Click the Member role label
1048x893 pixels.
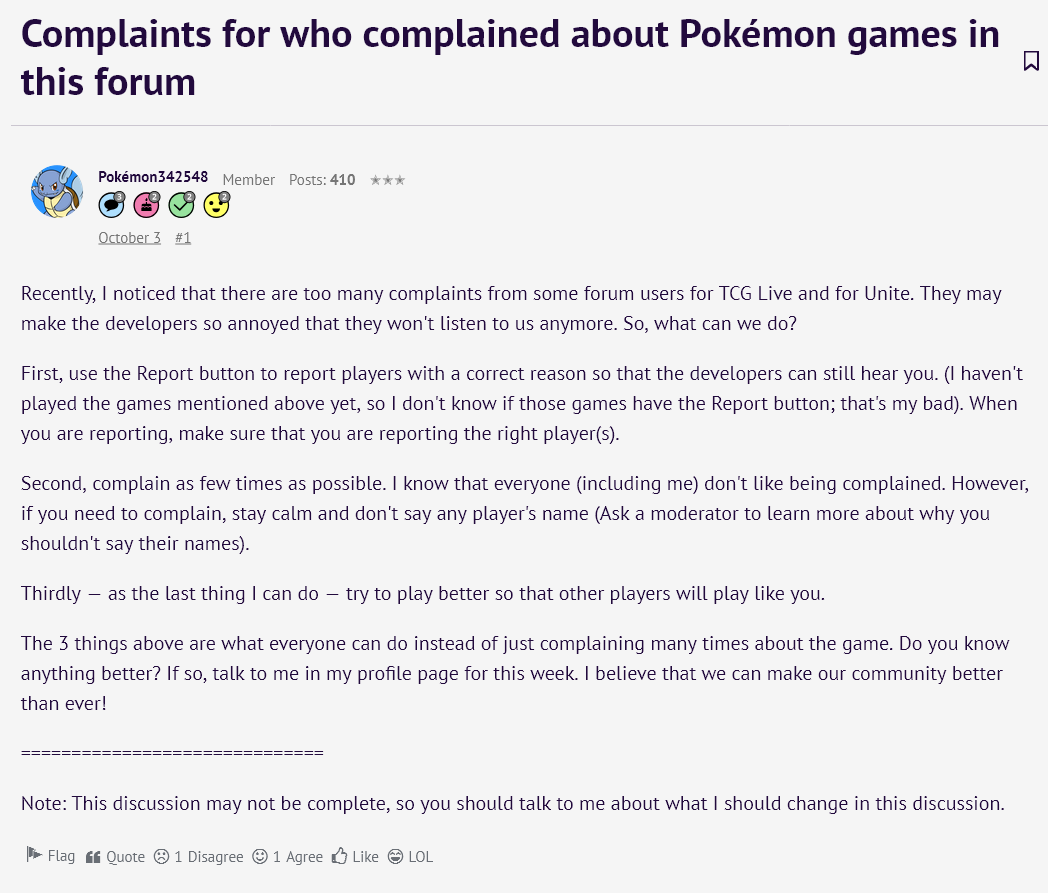[248, 180]
